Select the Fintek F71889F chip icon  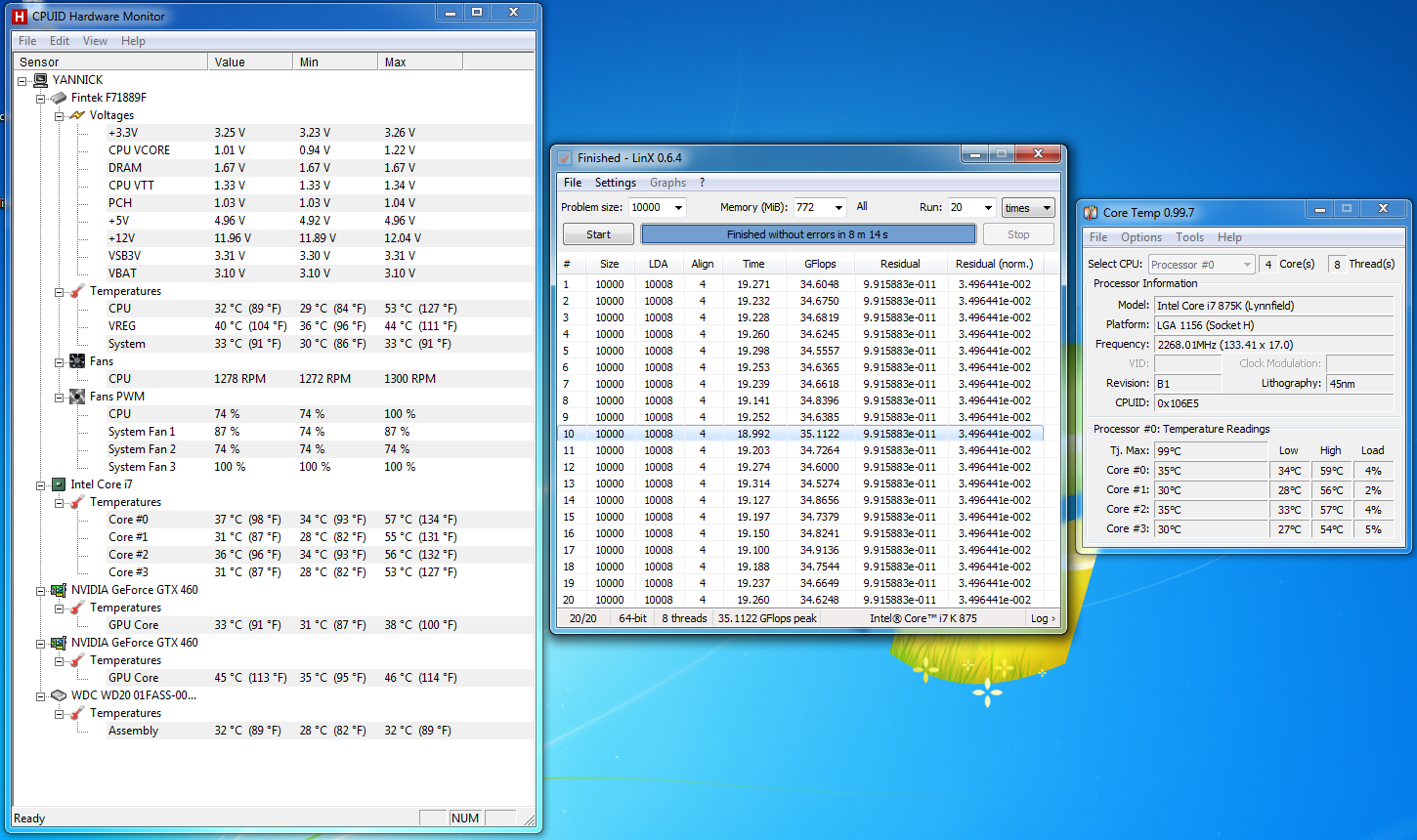56,97
